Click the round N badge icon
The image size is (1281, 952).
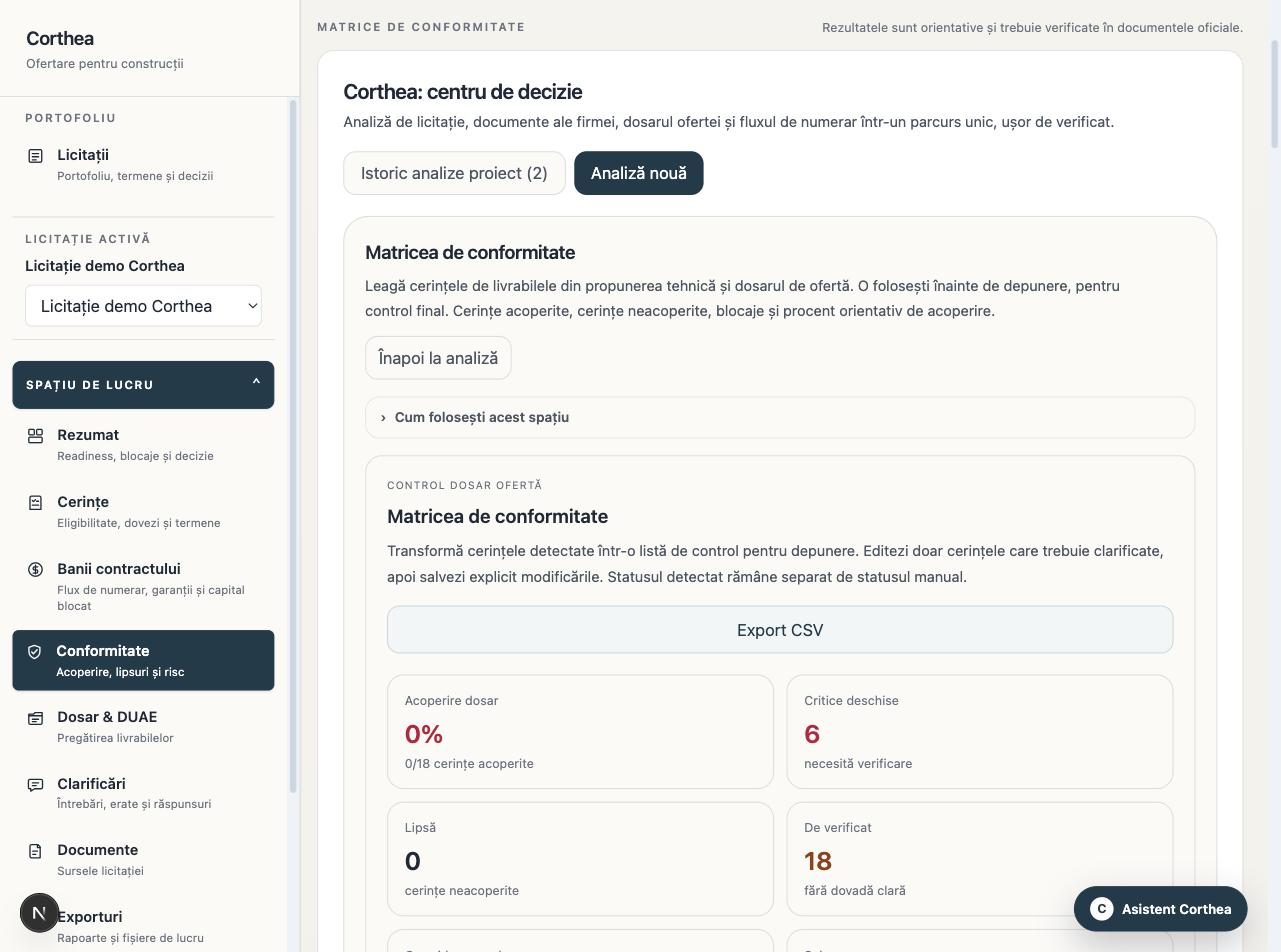pos(40,913)
